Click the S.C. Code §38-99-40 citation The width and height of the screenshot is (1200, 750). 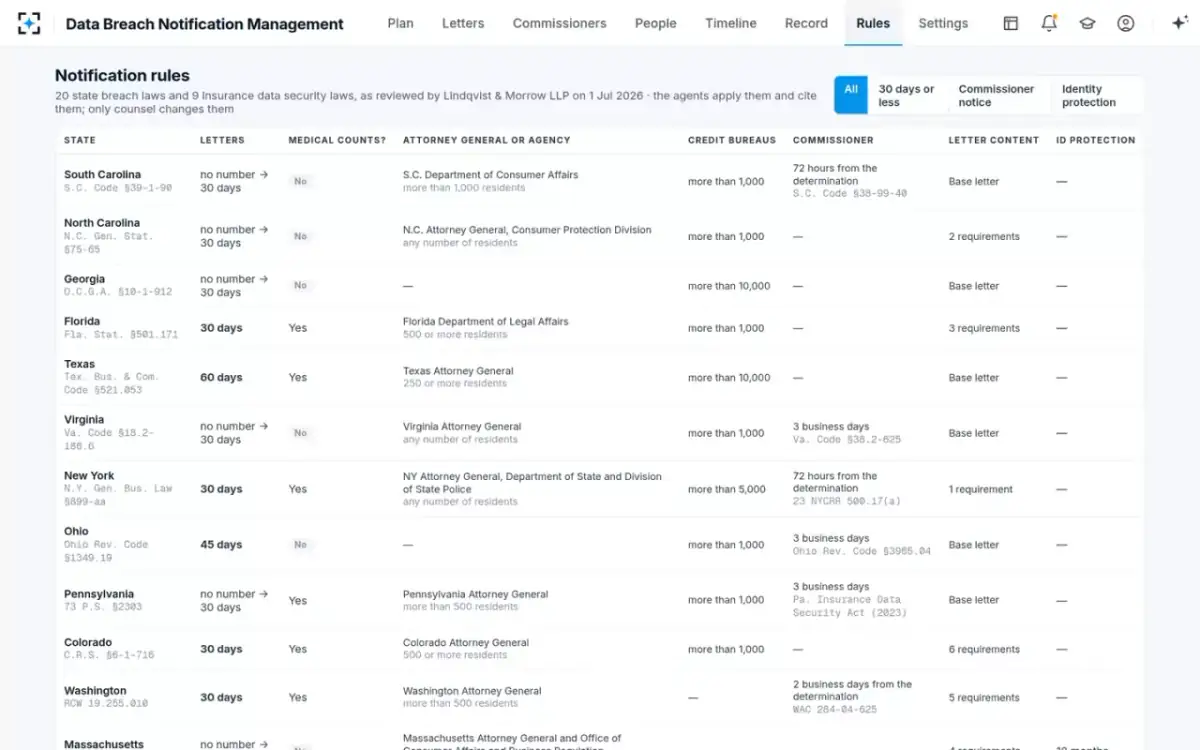850,194
